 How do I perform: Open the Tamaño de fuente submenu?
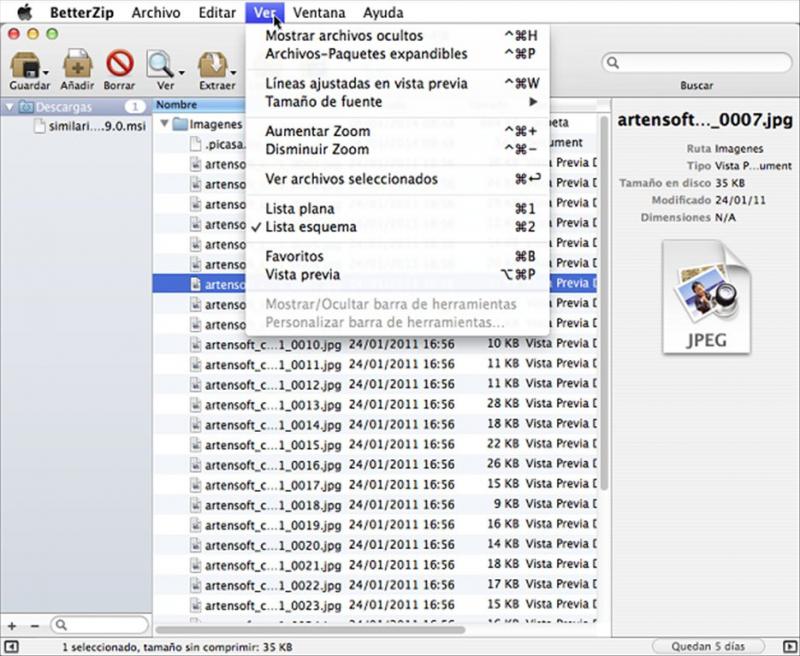397,102
